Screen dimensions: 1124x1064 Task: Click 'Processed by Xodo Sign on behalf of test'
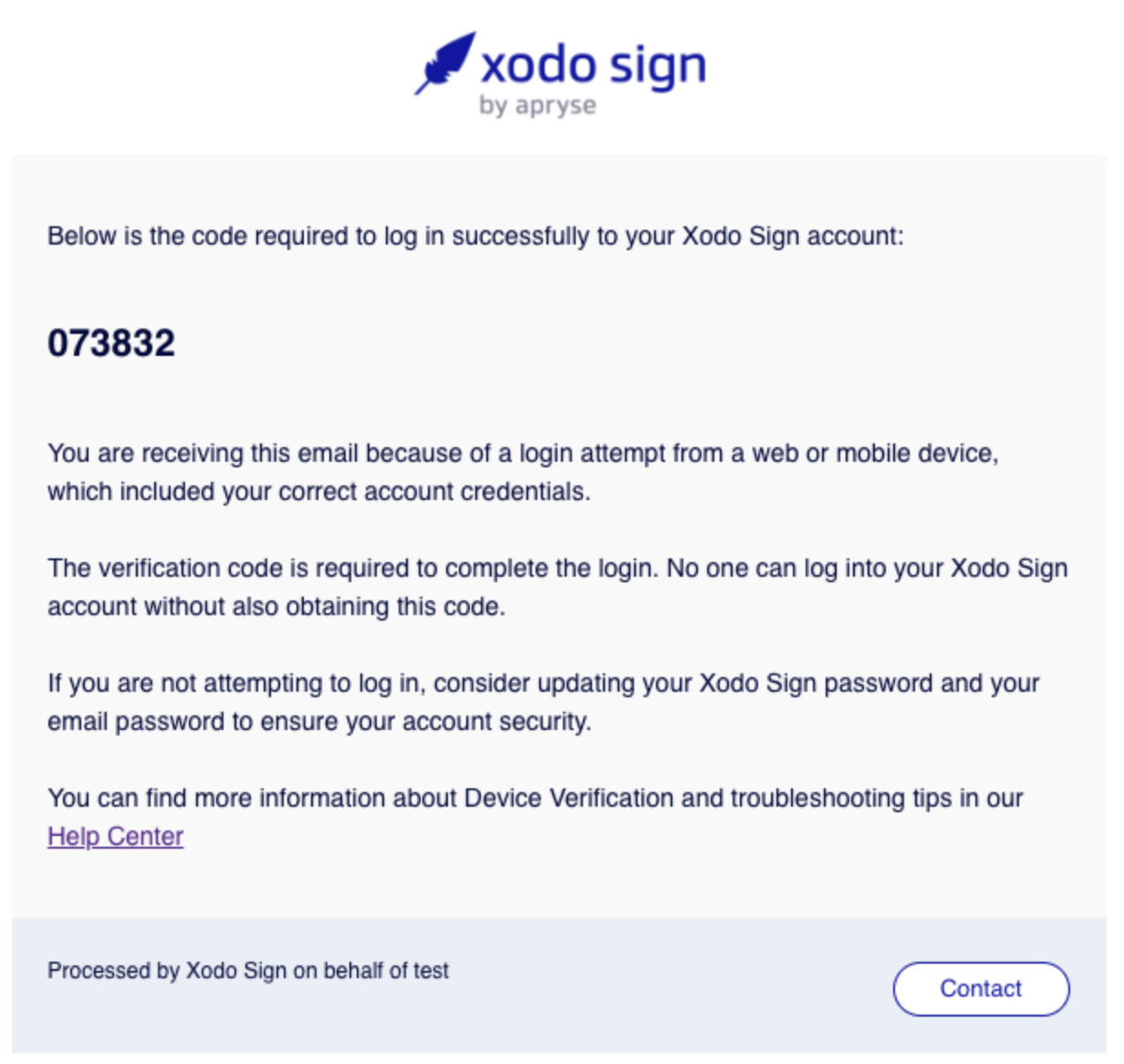(248, 971)
